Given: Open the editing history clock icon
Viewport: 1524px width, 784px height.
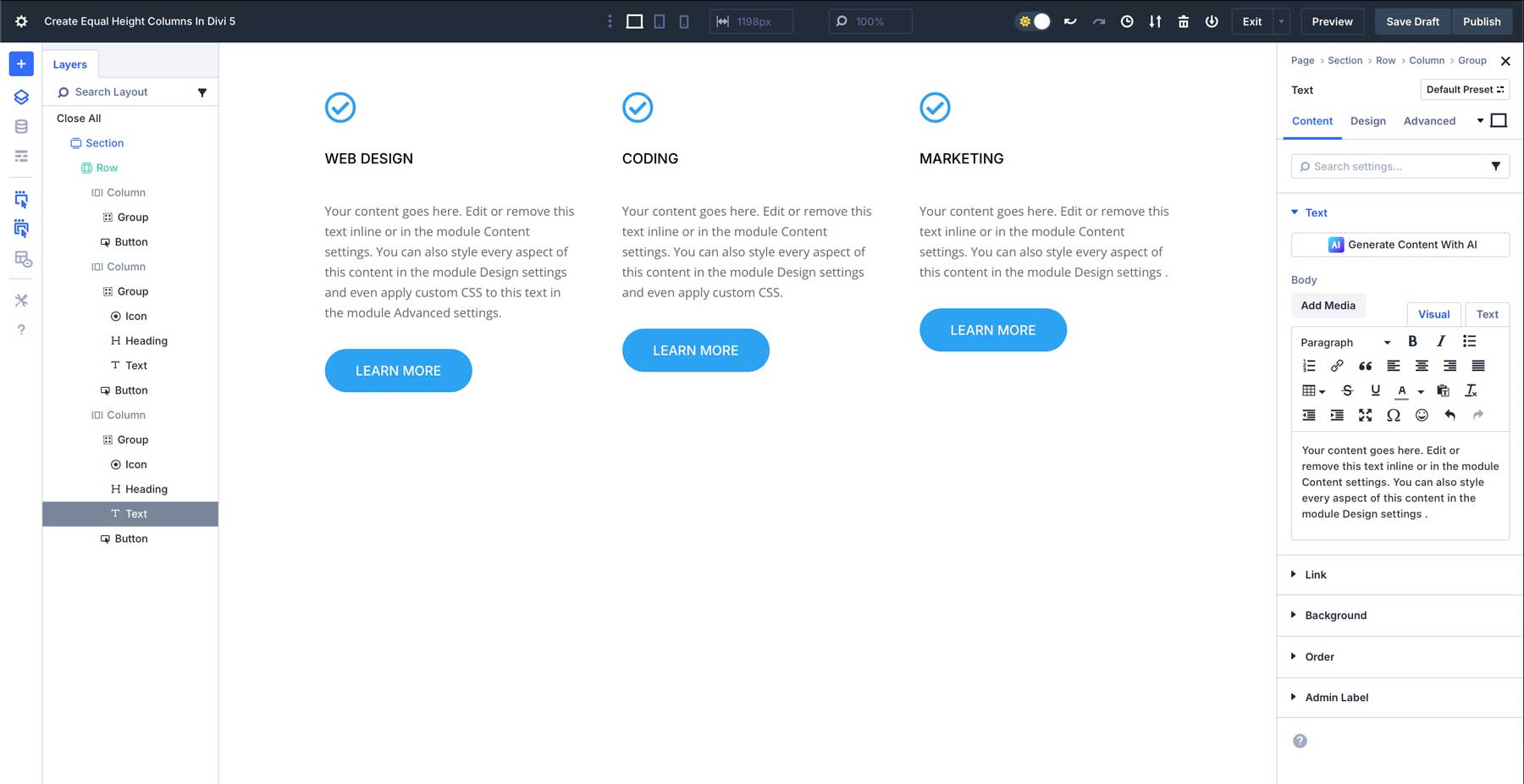Looking at the screenshot, I should click(1127, 21).
